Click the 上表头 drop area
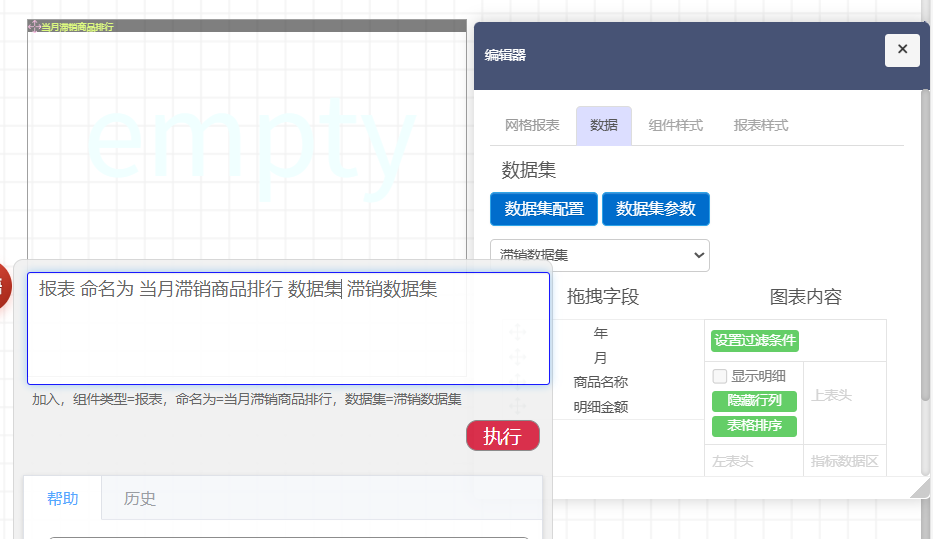The height and width of the screenshot is (539, 933). (x=844, y=403)
